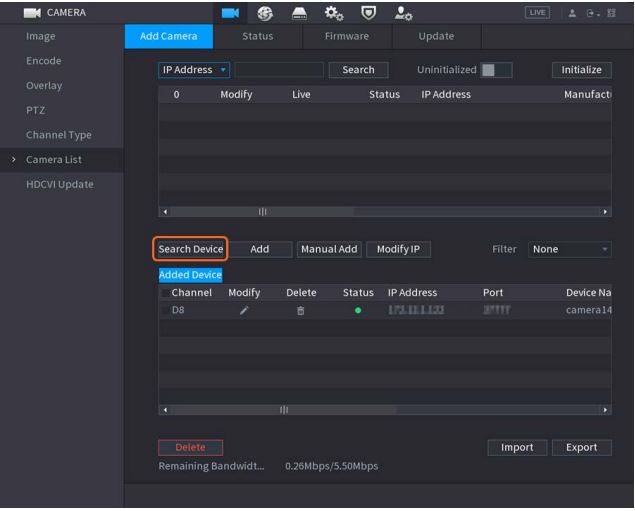Switch to the Add Camera tab
Screen dimensions: 635x511
pos(169,36)
